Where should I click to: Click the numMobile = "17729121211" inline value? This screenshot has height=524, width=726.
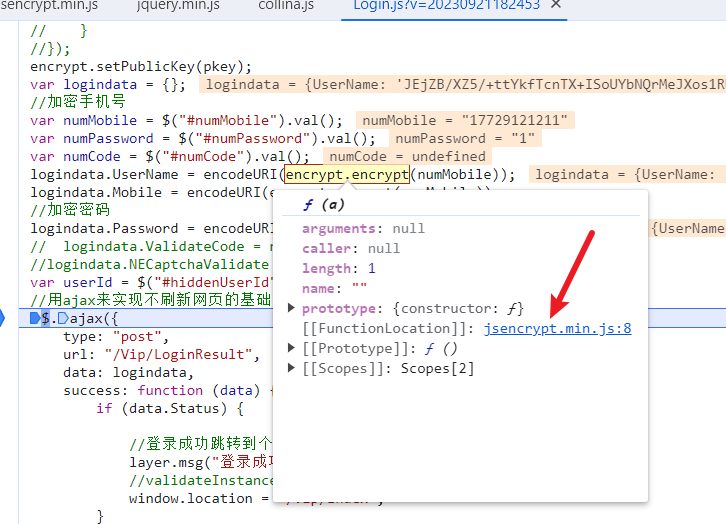[465, 120]
